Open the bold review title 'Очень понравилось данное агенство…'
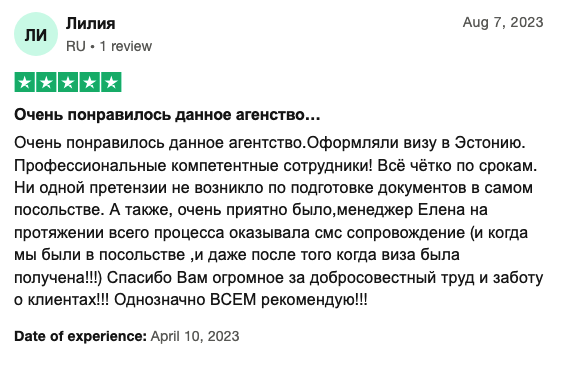 click(x=167, y=115)
